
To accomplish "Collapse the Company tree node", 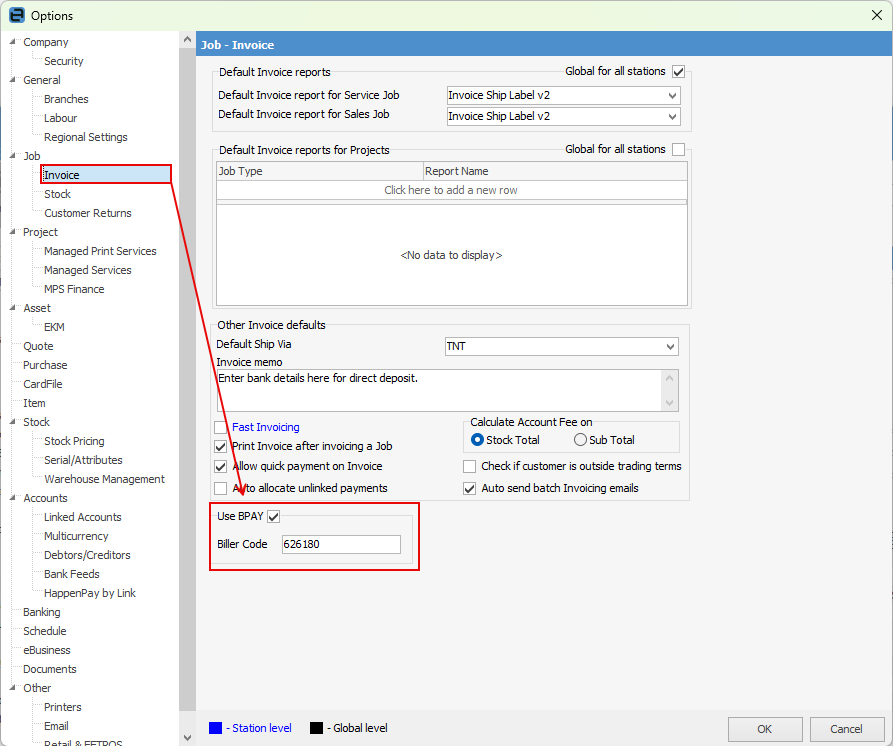I will [x=13, y=42].
